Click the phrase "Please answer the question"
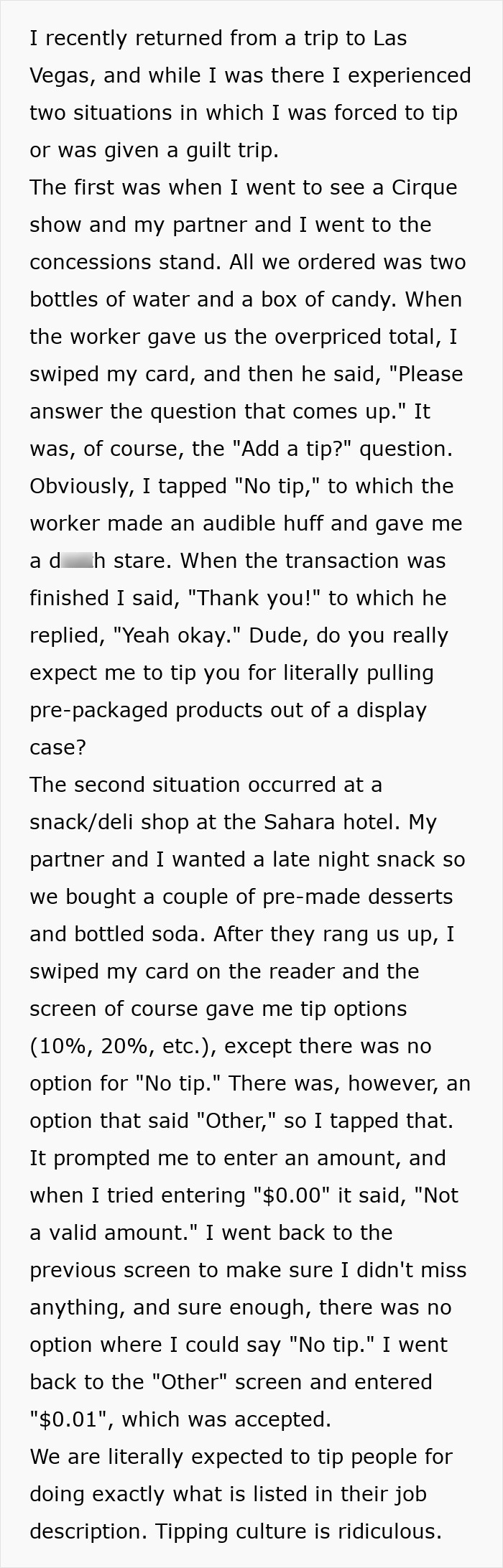Image resolution: width=503 pixels, height=1568 pixels. [x=246, y=393]
